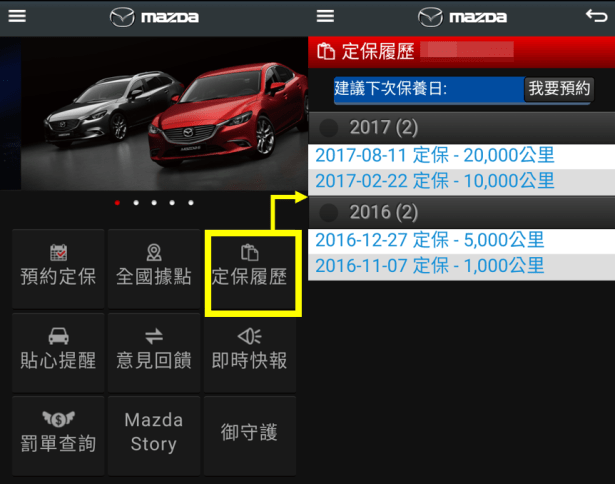Open 即時快報 news tile

[250, 351]
